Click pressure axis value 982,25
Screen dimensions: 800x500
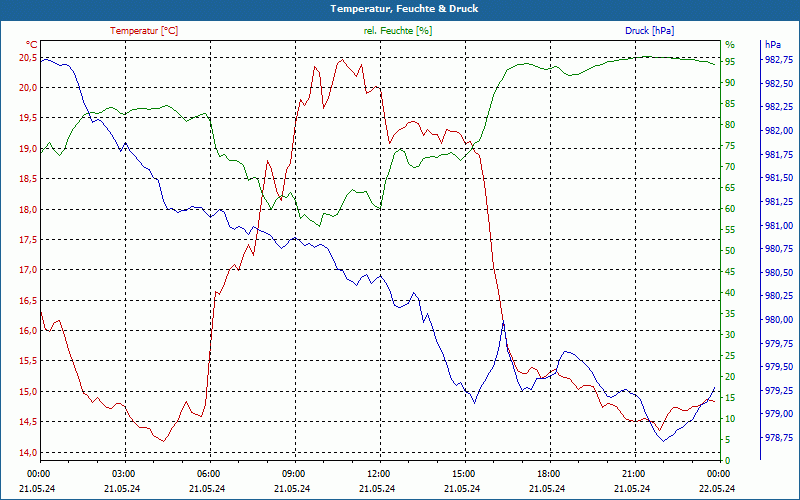(x=779, y=107)
